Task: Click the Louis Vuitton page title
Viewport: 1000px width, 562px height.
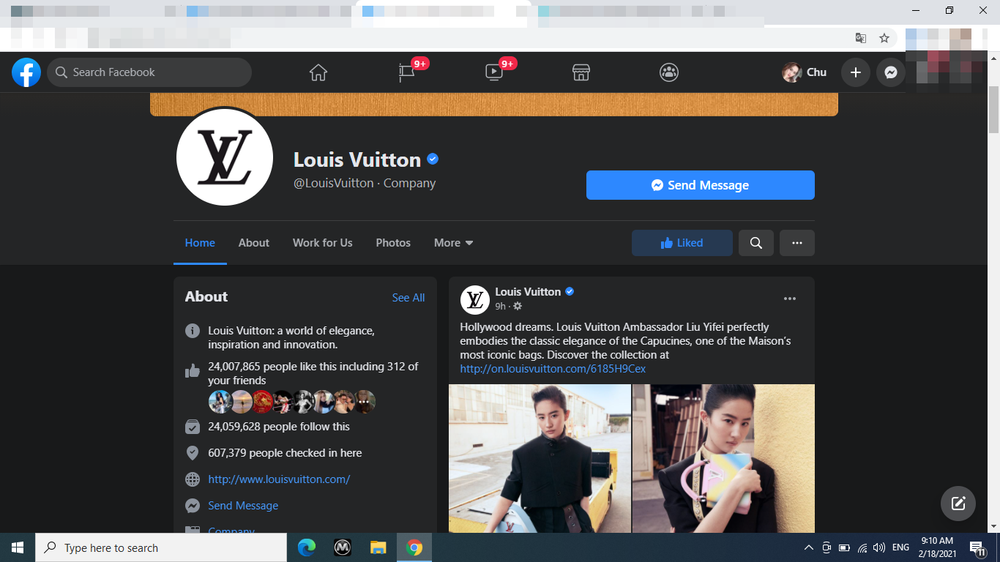Action: [357, 159]
